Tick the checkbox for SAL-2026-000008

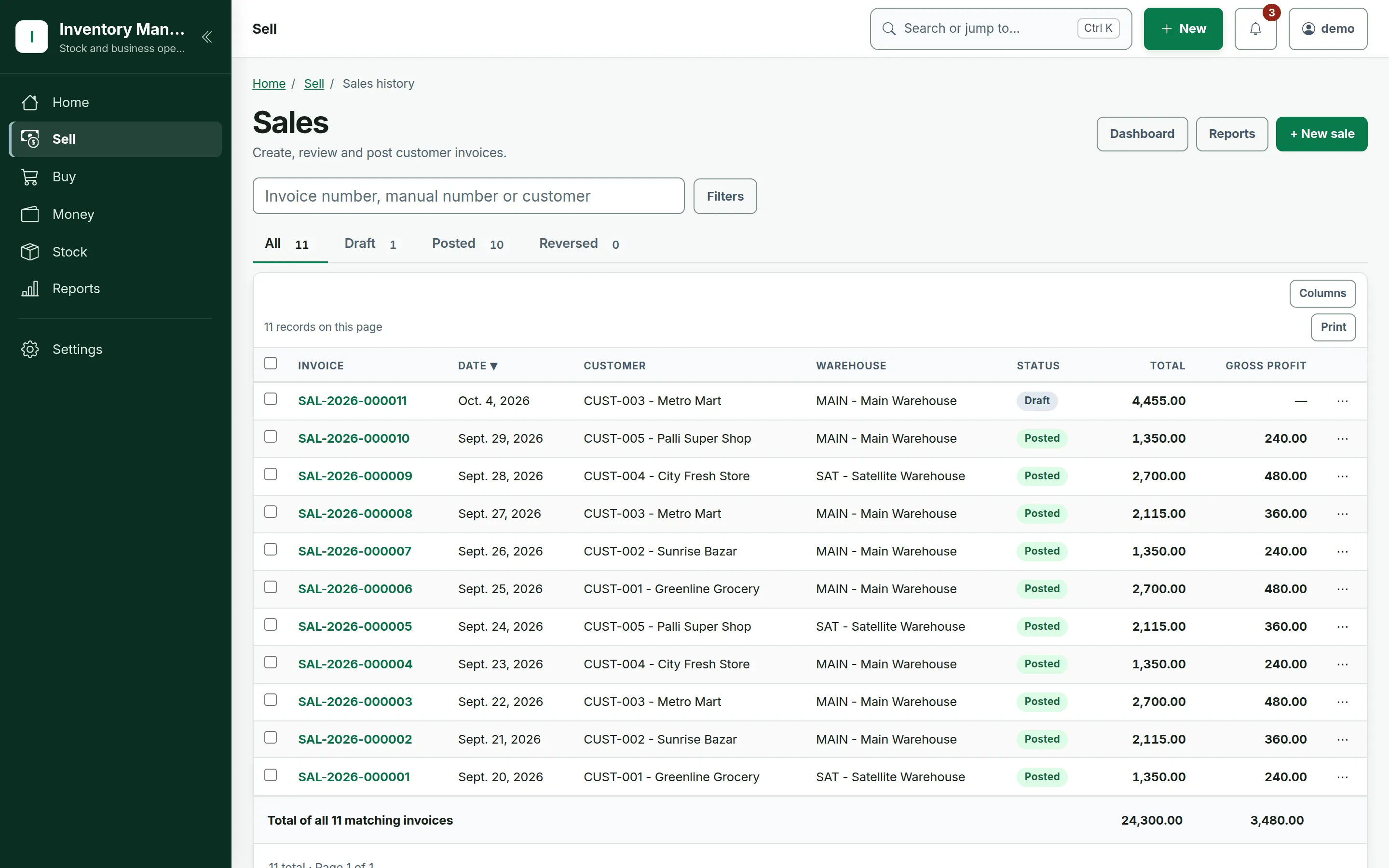click(x=271, y=512)
